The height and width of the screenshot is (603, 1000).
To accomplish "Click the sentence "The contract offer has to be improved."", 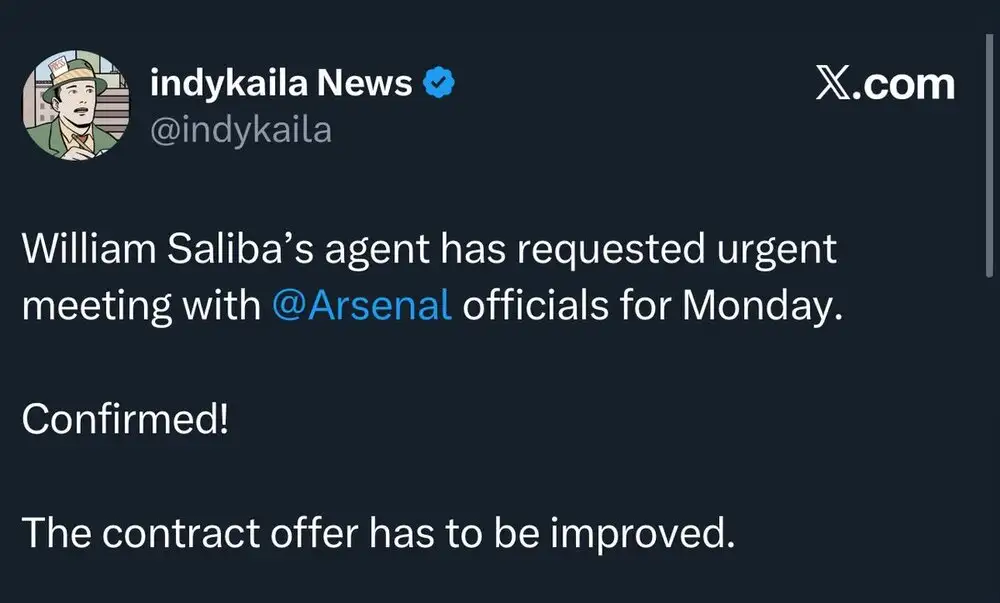I will 378,534.
